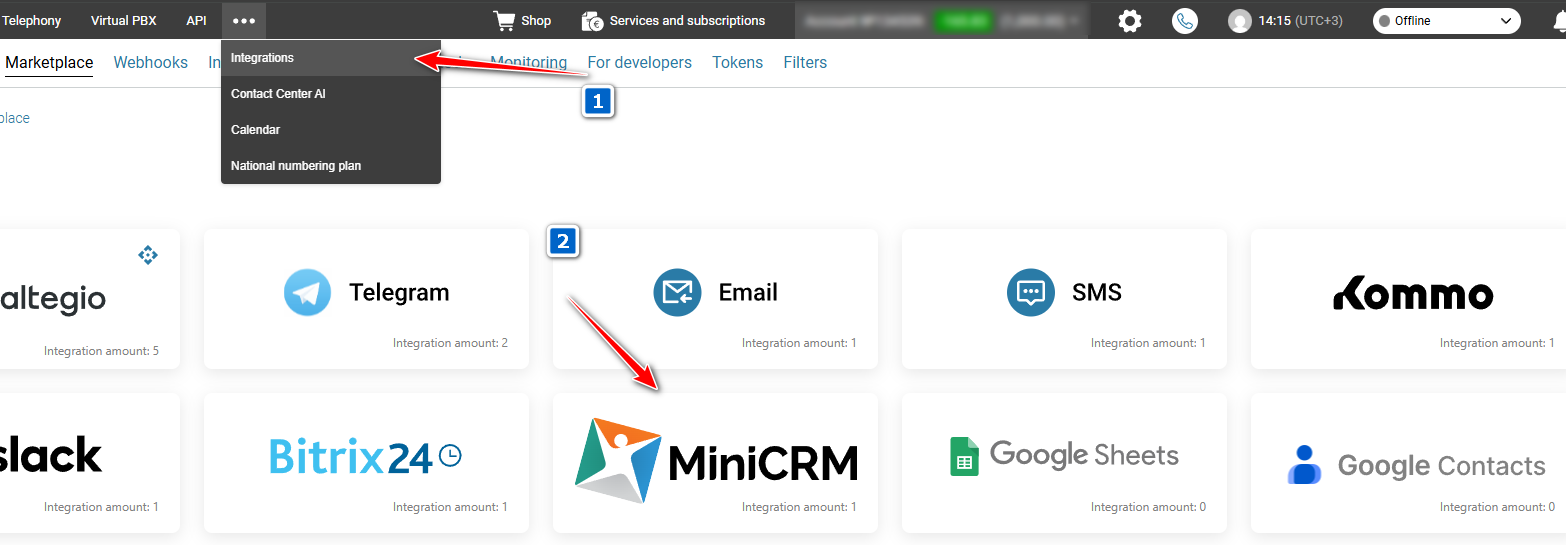Click the user avatar icon
The width and height of the screenshot is (1566, 545).
click(1240, 21)
